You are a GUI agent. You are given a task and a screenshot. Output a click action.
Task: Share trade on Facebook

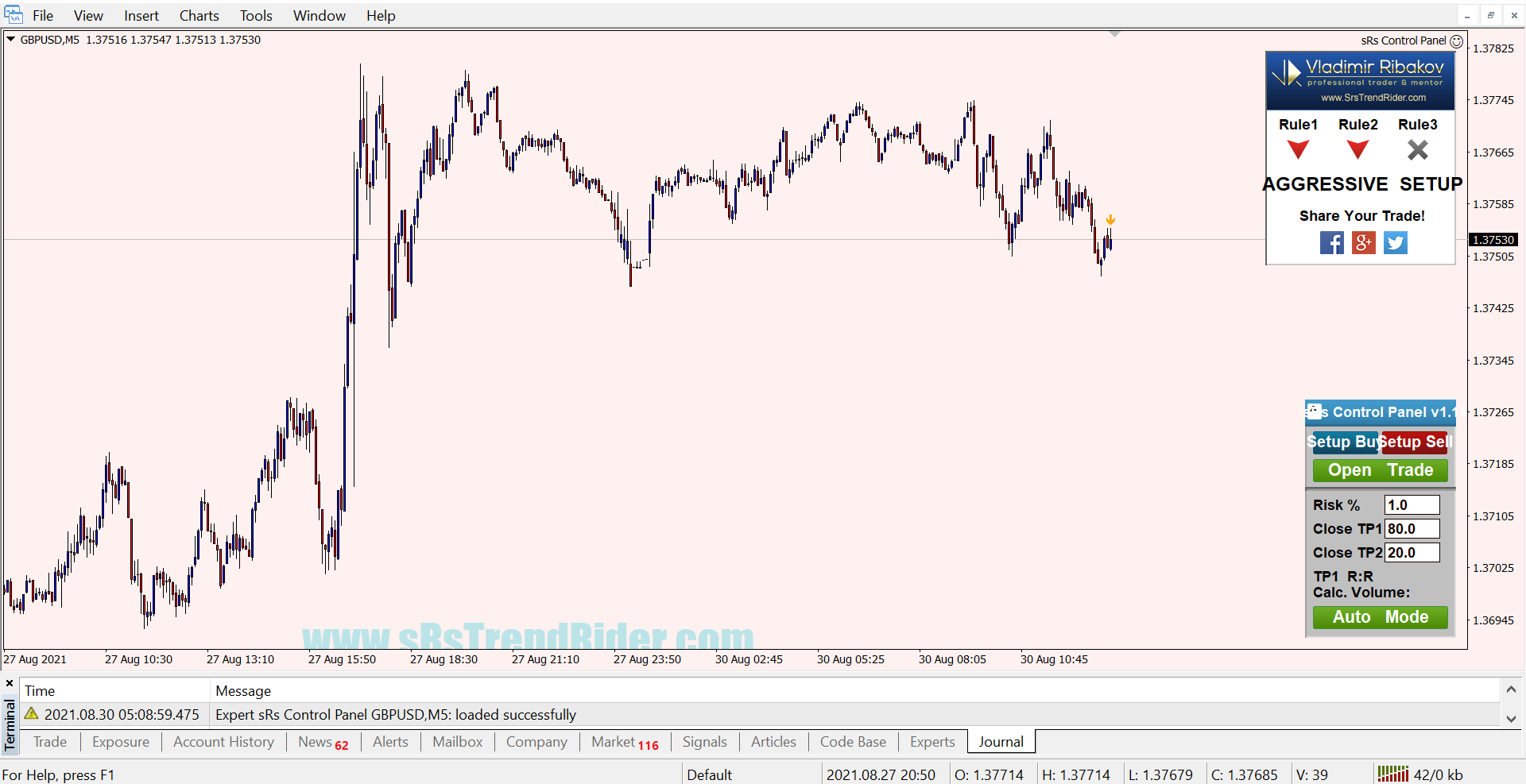[1332, 243]
